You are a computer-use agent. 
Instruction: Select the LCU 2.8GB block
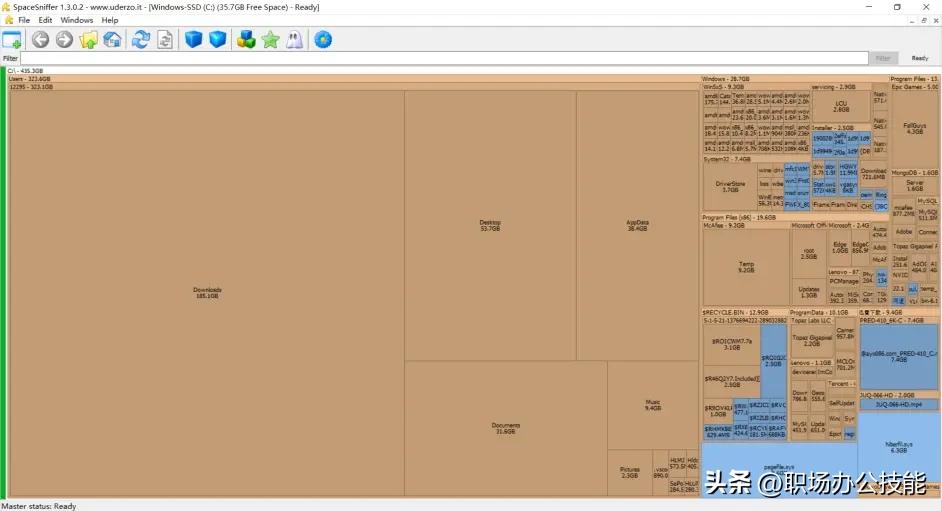(841, 106)
